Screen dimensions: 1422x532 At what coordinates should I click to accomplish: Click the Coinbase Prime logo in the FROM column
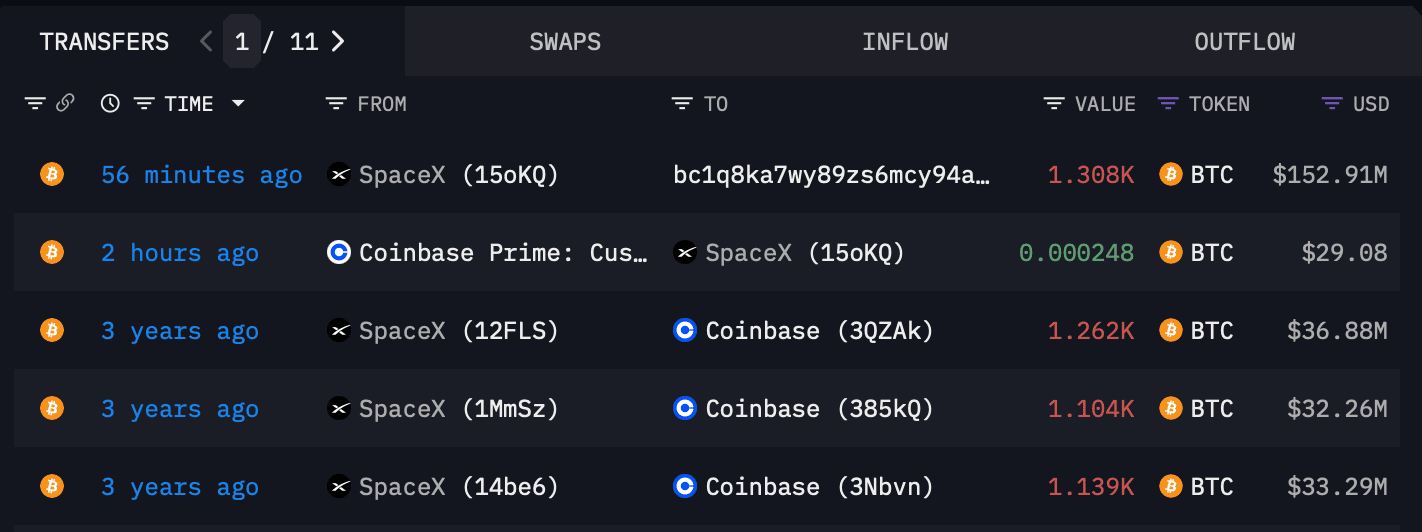(x=339, y=253)
